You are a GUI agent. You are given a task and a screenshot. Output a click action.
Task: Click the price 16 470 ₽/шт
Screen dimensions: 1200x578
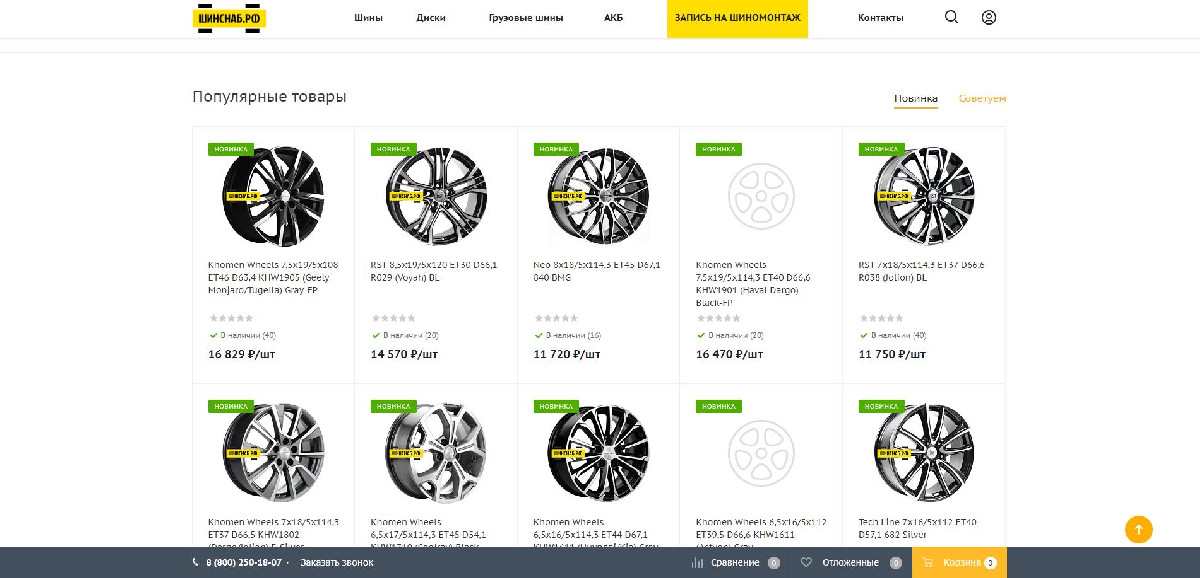click(729, 354)
